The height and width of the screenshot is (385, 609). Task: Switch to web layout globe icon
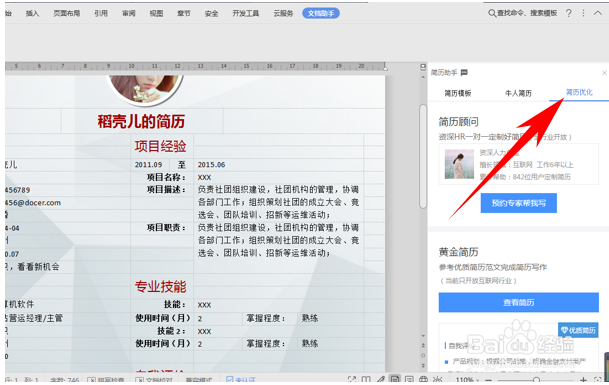pyautogui.click(x=423, y=380)
